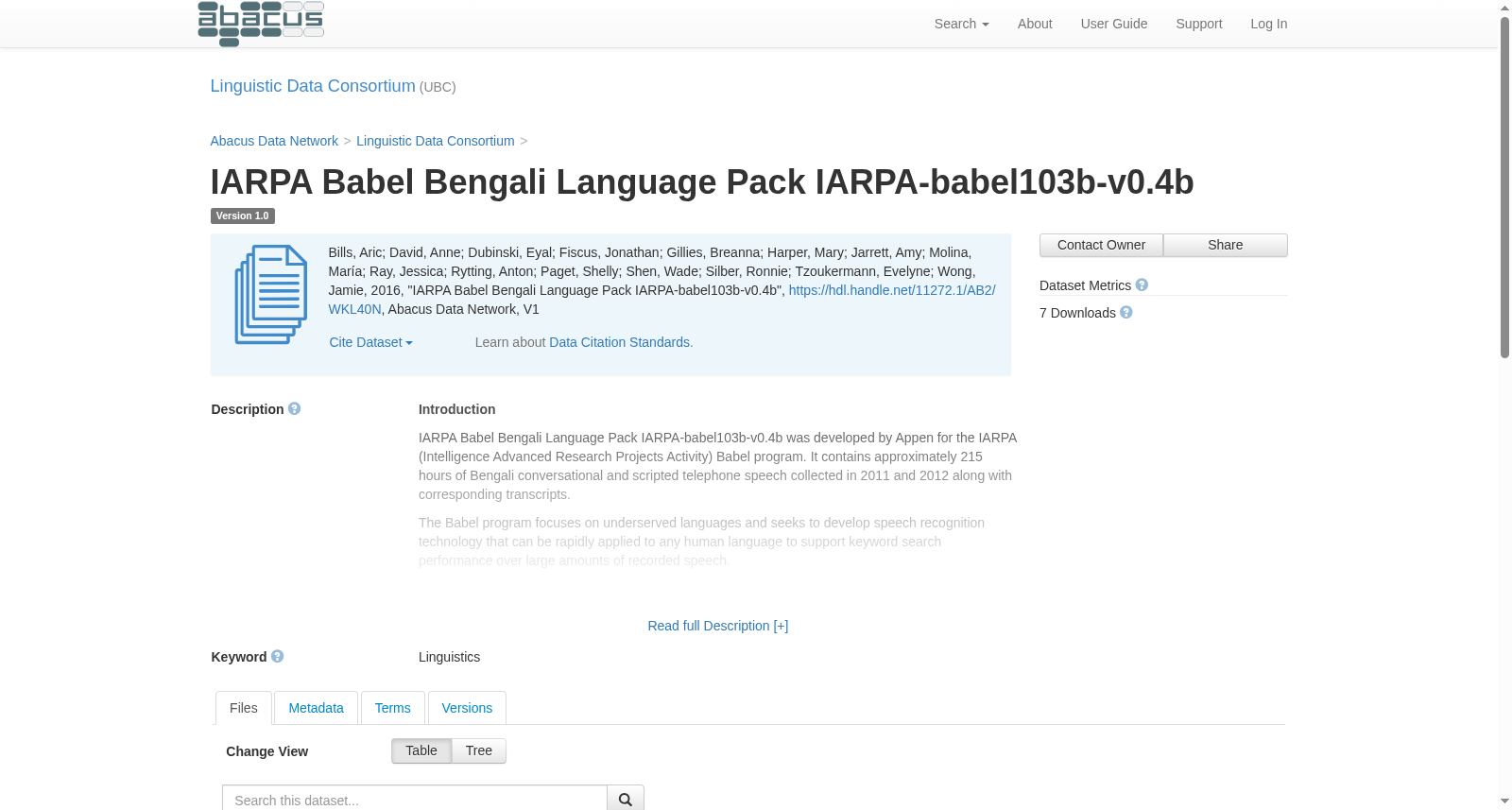Open the About page
This screenshot has height=810, width=1512.
(x=1035, y=24)
